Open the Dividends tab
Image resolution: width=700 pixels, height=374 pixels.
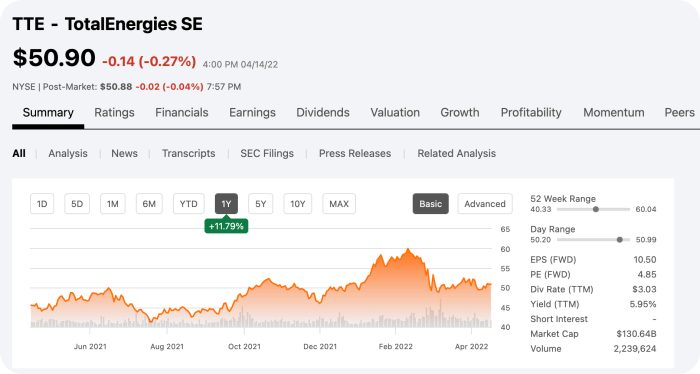tap(323, 112)
